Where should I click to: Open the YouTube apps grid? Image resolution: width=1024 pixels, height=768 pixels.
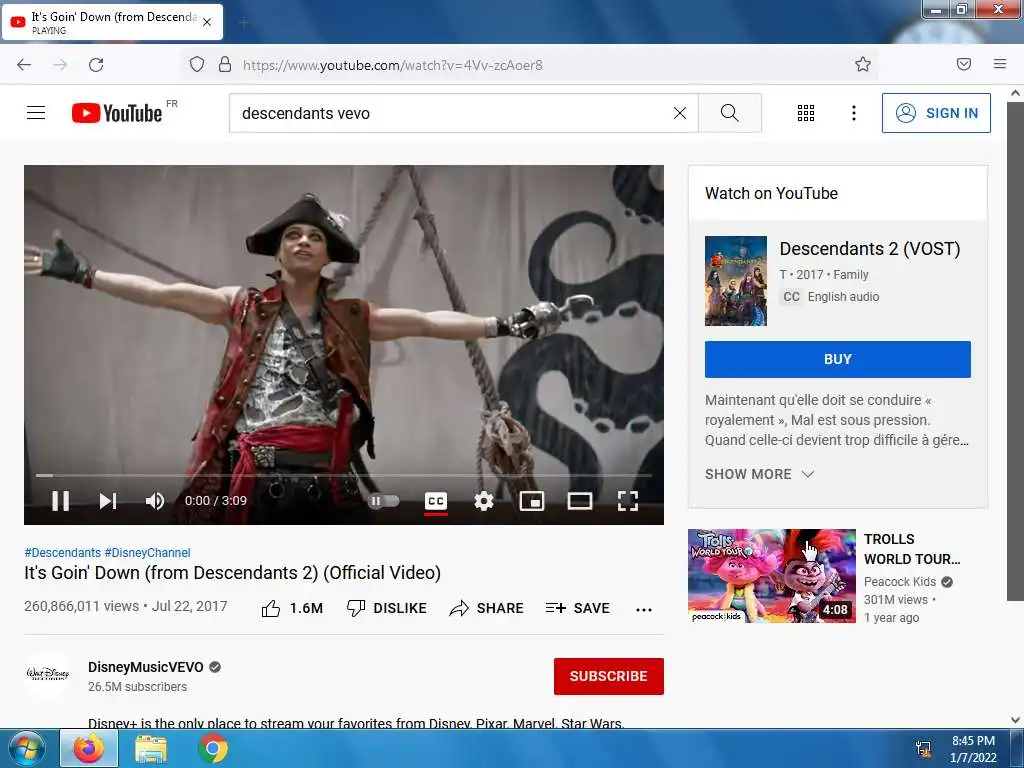point(806,113)
